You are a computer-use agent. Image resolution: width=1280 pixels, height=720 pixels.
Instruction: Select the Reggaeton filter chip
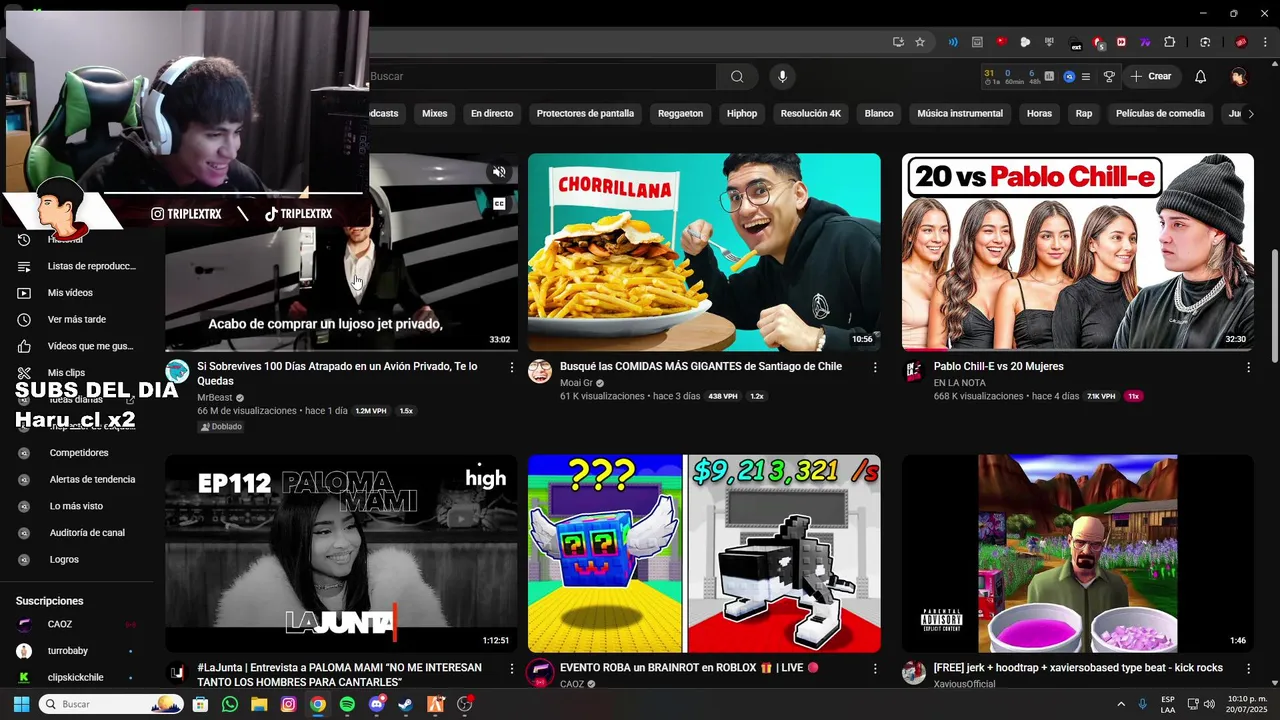pos(680,114)
